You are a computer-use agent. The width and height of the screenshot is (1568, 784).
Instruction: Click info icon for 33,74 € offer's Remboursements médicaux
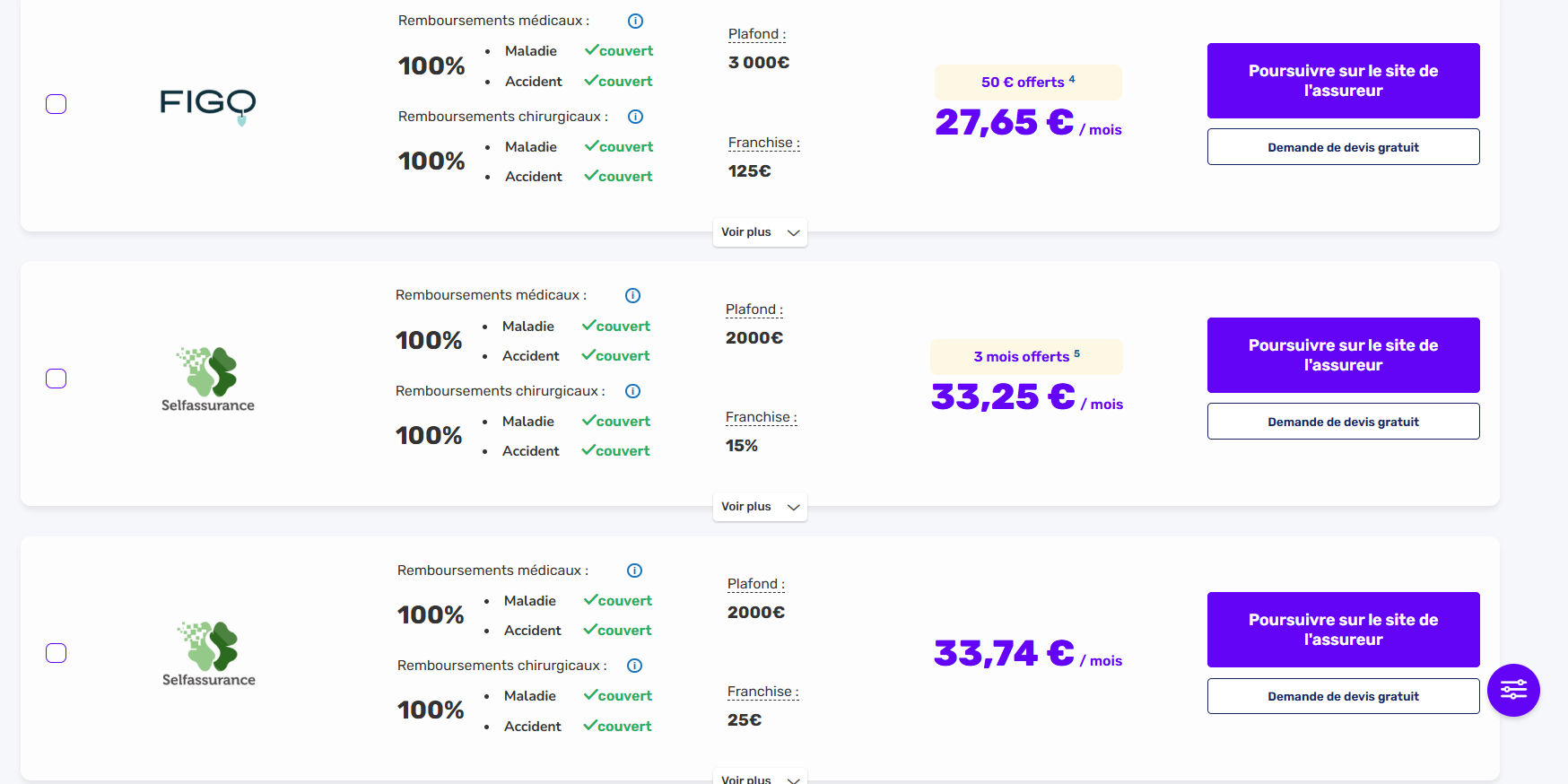pos(634,571)
